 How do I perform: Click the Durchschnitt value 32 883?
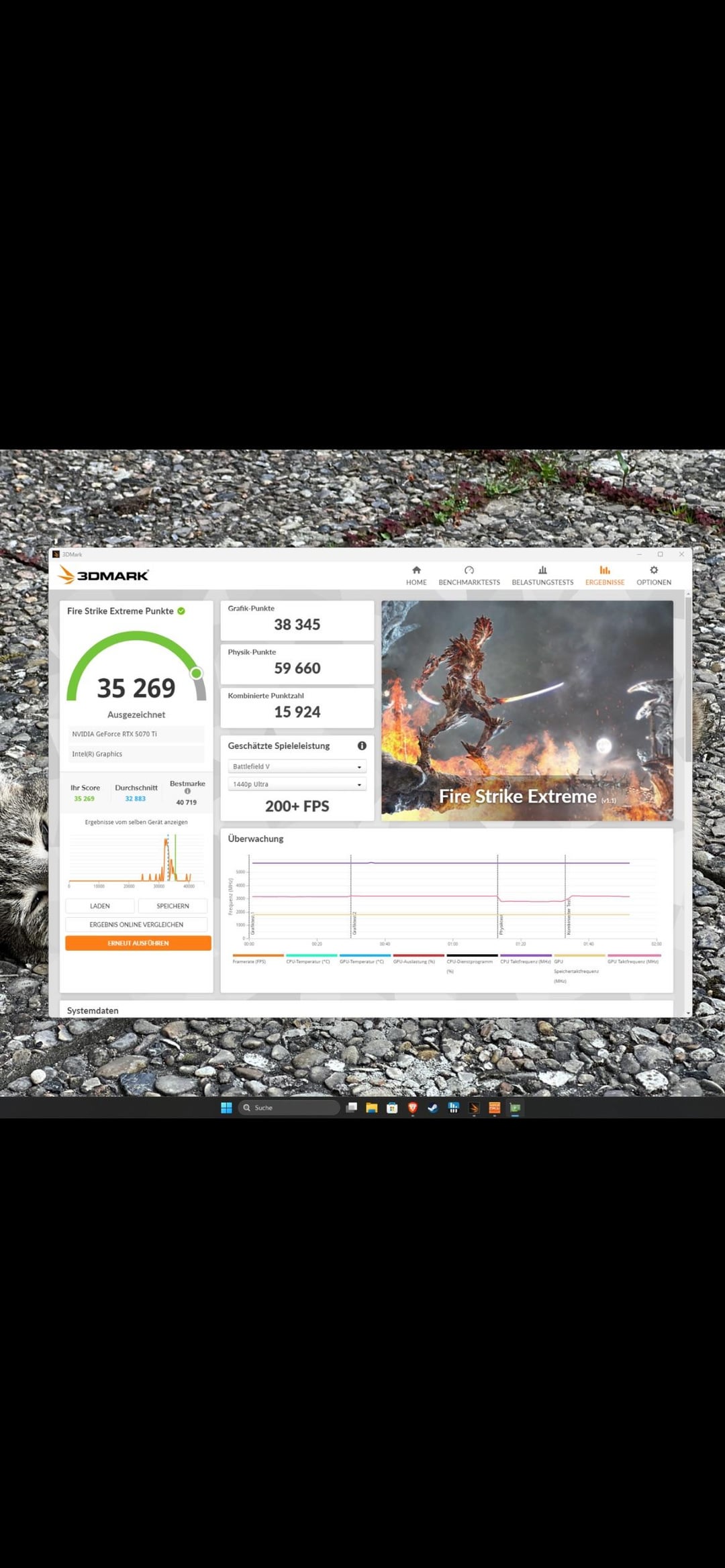click(136, 798)
